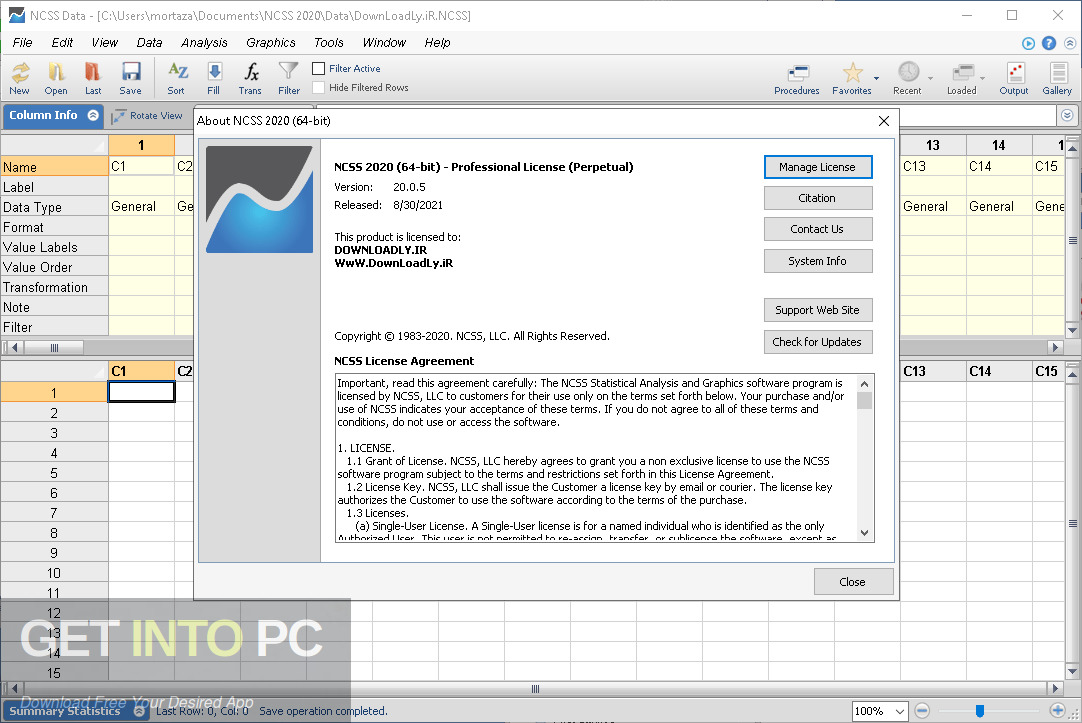
Task: Collapse the ribbon with top-right chevron
Action: pyautogui.click(x=1070, y=43)
